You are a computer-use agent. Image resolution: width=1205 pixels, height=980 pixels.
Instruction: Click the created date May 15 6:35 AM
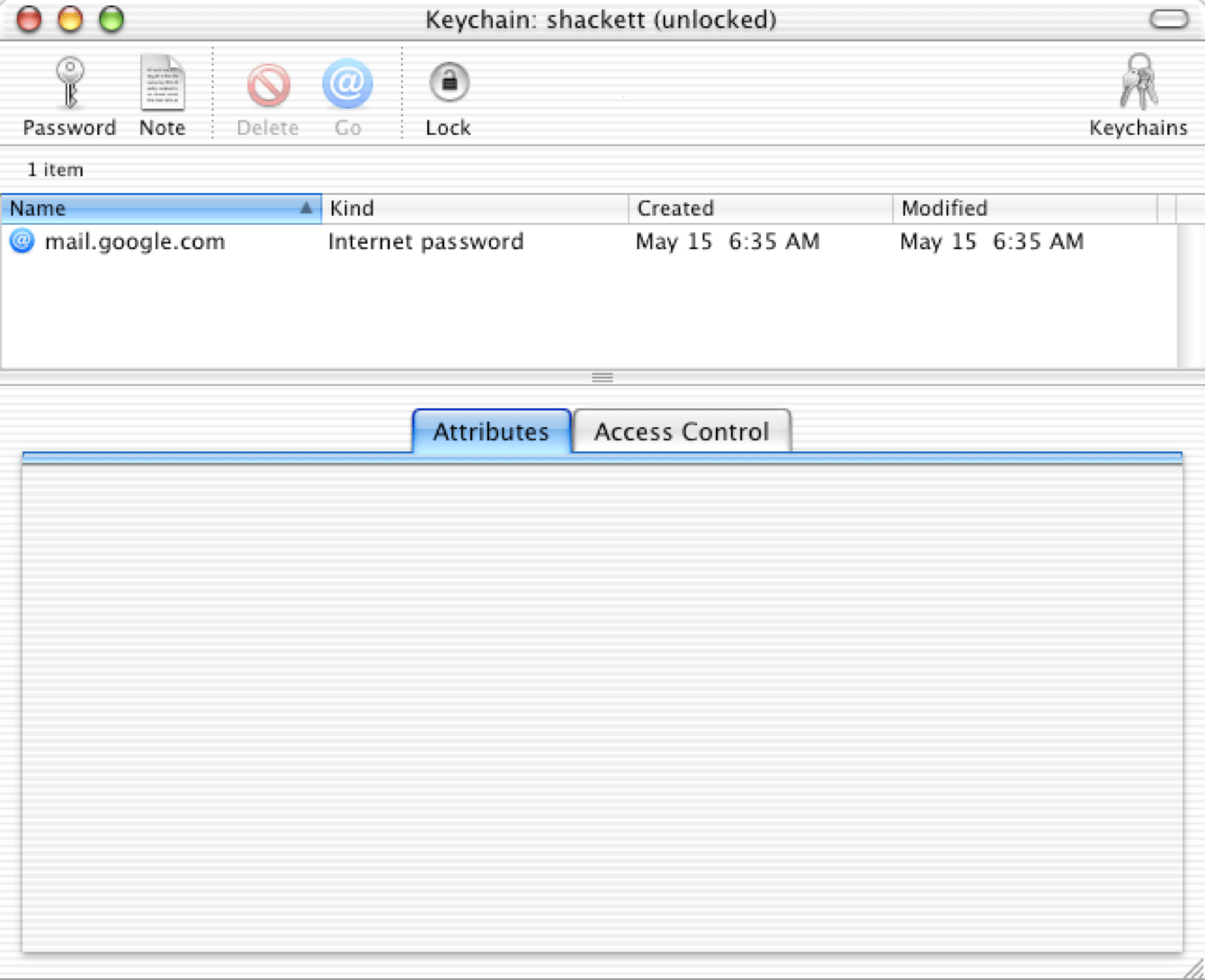727,241
